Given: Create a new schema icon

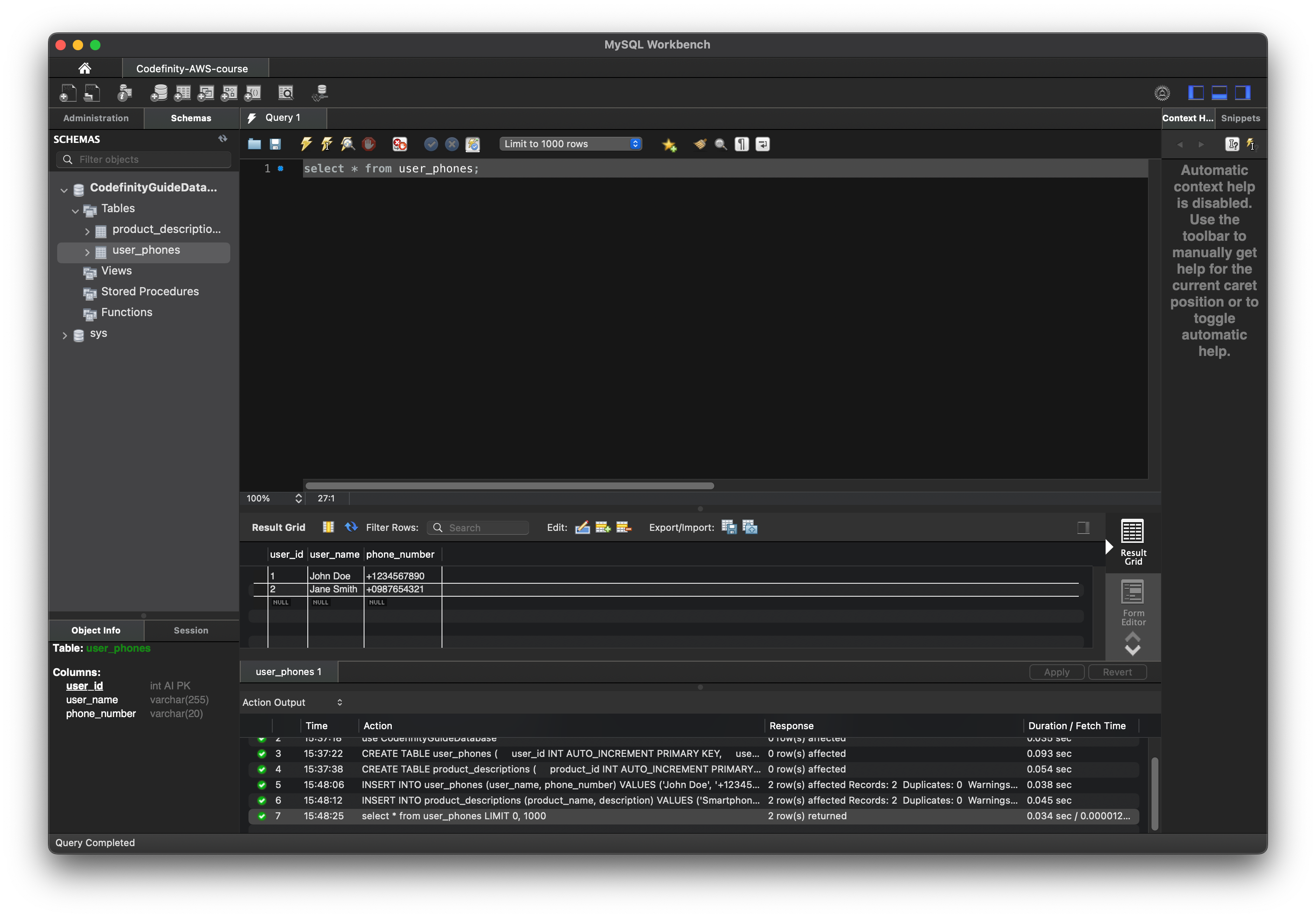Looking at the screenshot, I should (x=159, y=93).
